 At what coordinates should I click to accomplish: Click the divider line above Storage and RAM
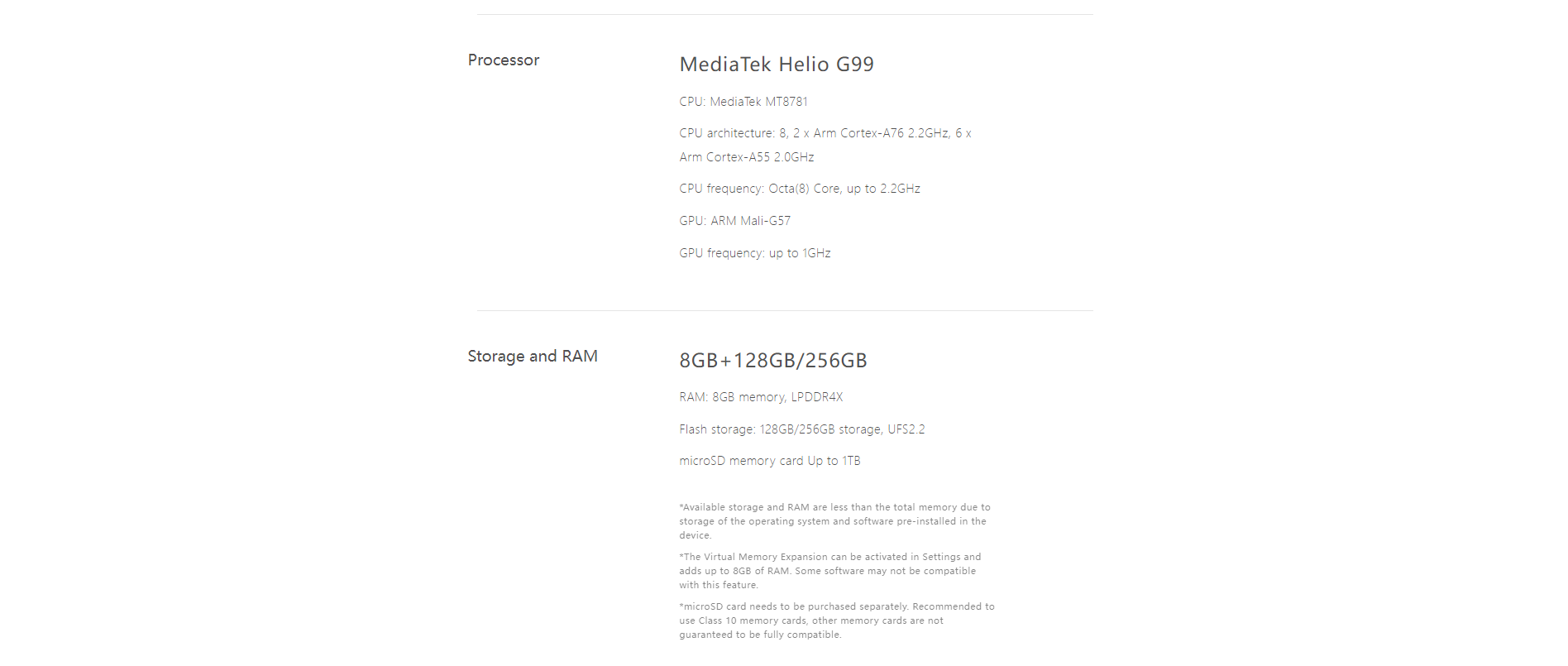[x=785, y=311]
